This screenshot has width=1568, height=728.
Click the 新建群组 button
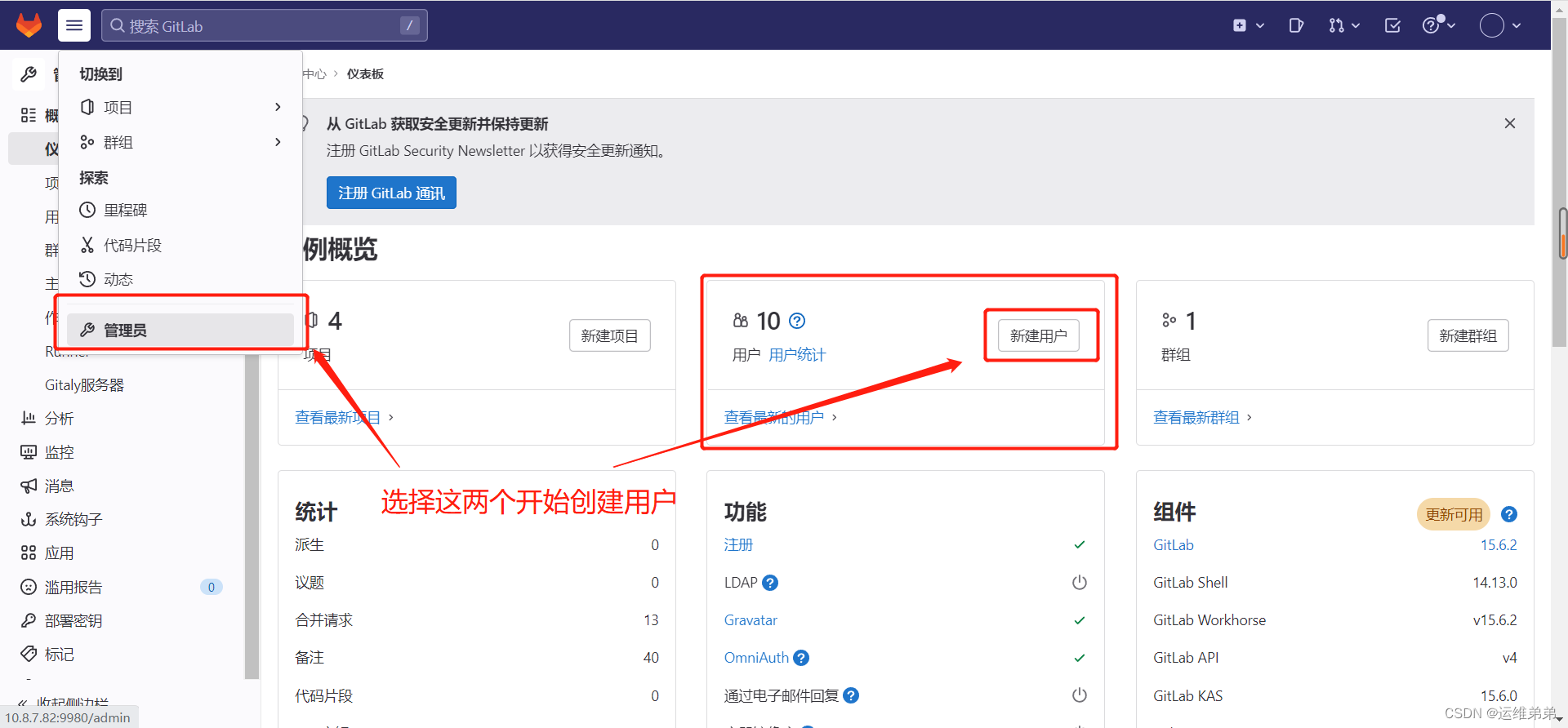pyautogui.click(x=1468, y=335)
